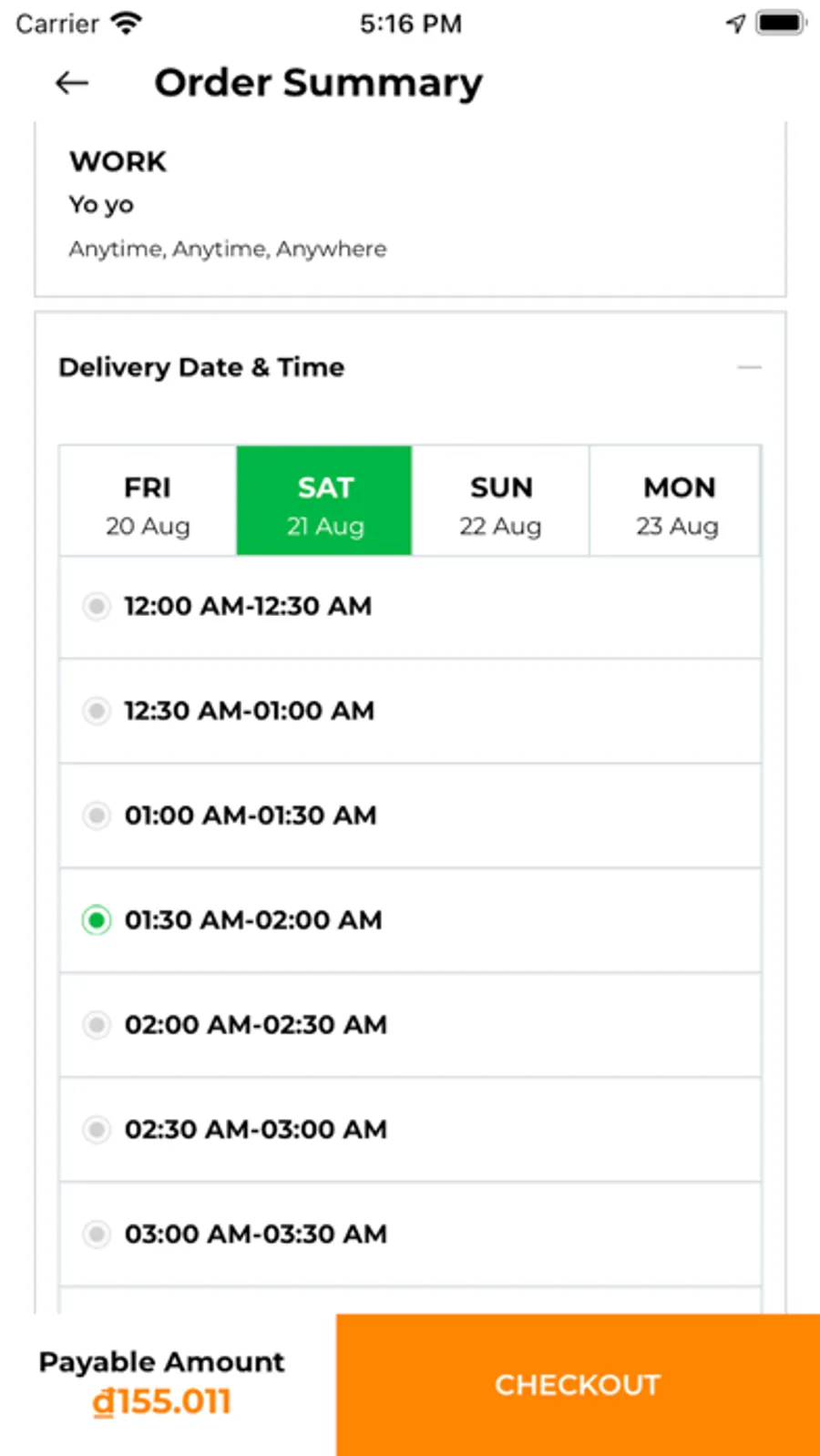The height and width of the screenshot is (1456, 820).
Task: Choose the 02:30 AM-03:00 AM radio button
Action: click(97, 1130)
